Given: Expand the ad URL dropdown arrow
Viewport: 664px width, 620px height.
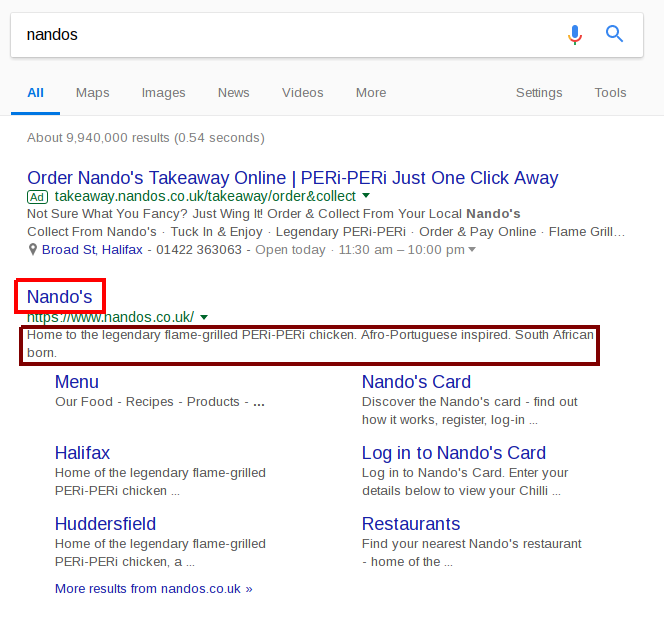Looking at the screenshot, I should [x=366, y=196].
